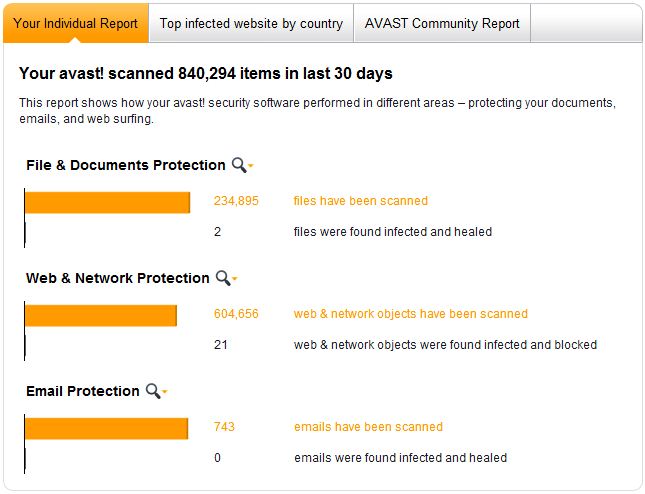Click 'files were found infected and healed' text

click(x=393, y=232)
